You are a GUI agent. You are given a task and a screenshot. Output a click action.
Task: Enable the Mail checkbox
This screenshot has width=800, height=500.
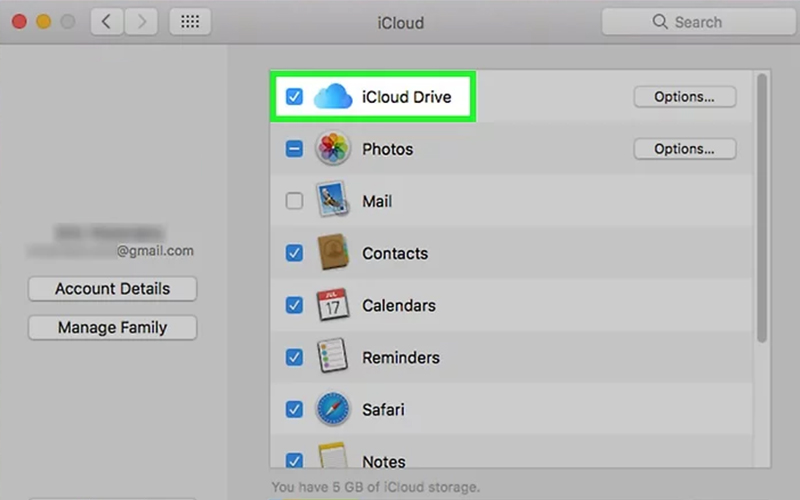[294, 201]
